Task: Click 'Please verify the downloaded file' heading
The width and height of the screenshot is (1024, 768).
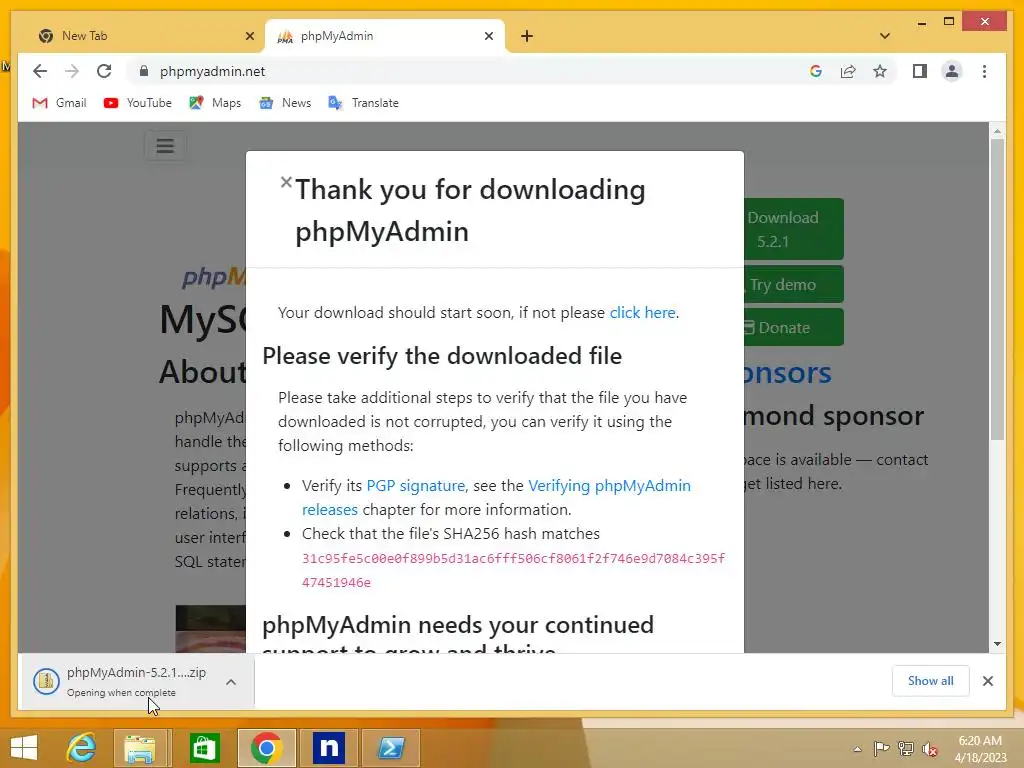Action: tap(442, 356)
